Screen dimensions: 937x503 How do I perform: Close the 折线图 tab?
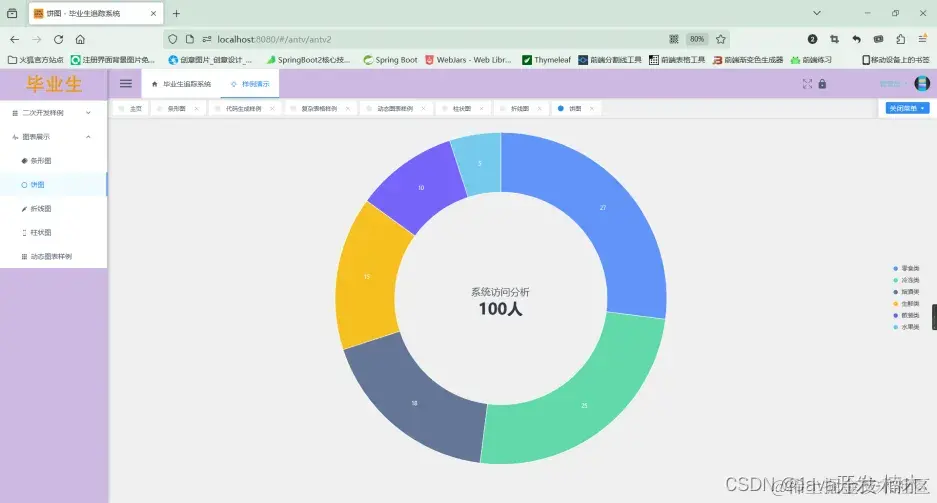click(x=540, y=109)
